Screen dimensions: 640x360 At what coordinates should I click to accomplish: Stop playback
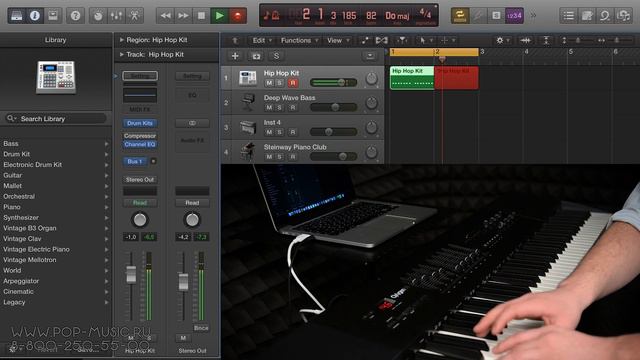pyautogui.click(x=201, y=16)
